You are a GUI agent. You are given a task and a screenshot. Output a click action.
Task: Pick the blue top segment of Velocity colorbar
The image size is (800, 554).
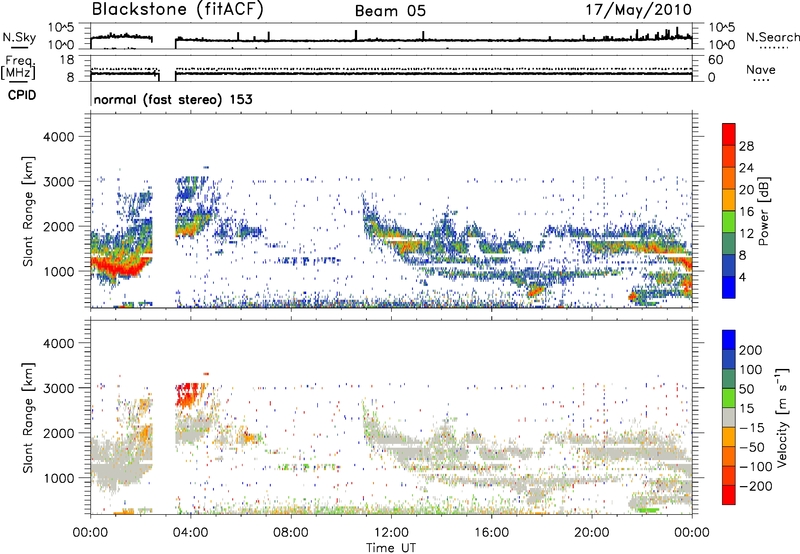click(x=729, y=340)
